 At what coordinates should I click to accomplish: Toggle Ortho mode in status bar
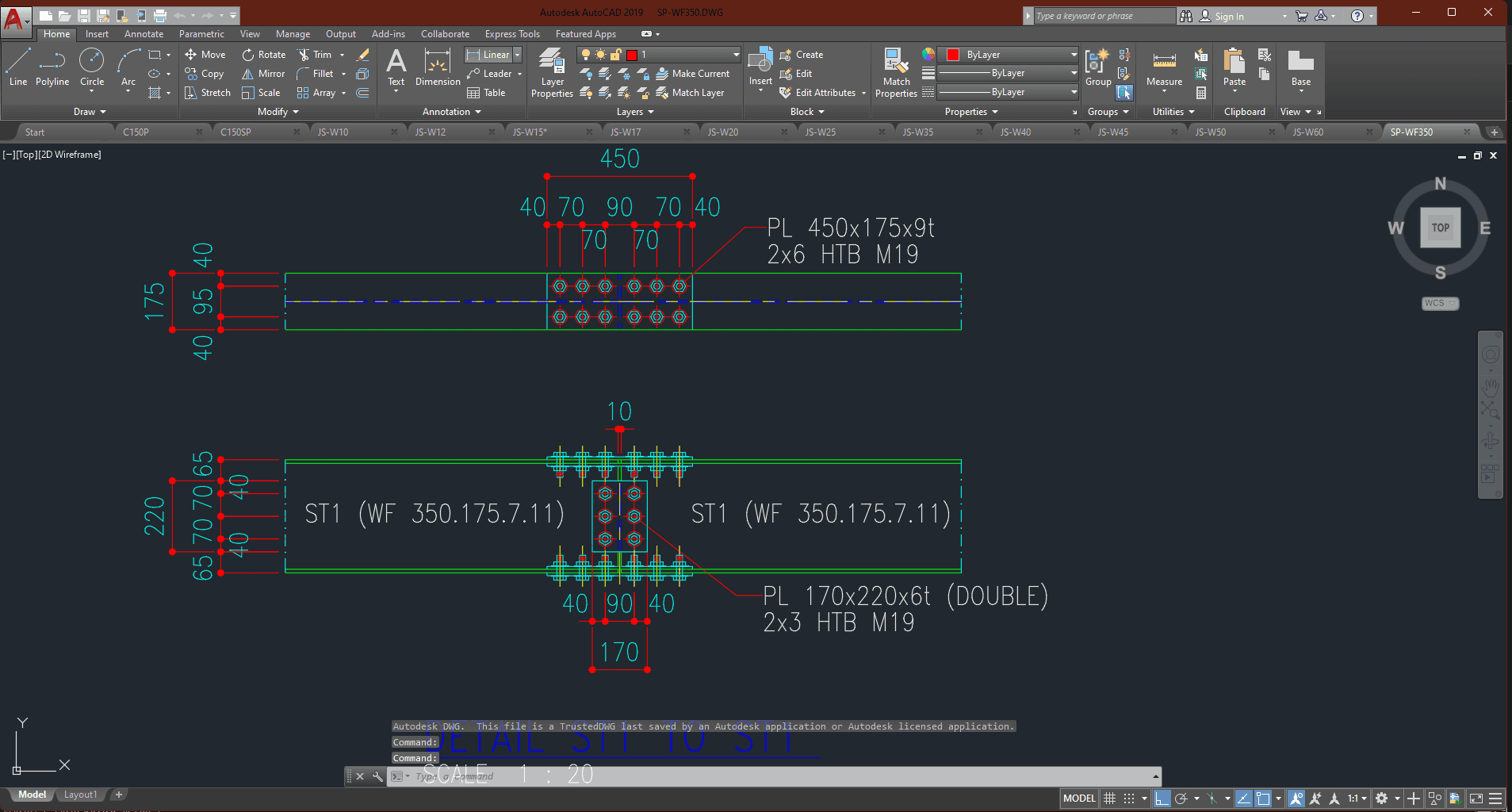coord(1162,799)
